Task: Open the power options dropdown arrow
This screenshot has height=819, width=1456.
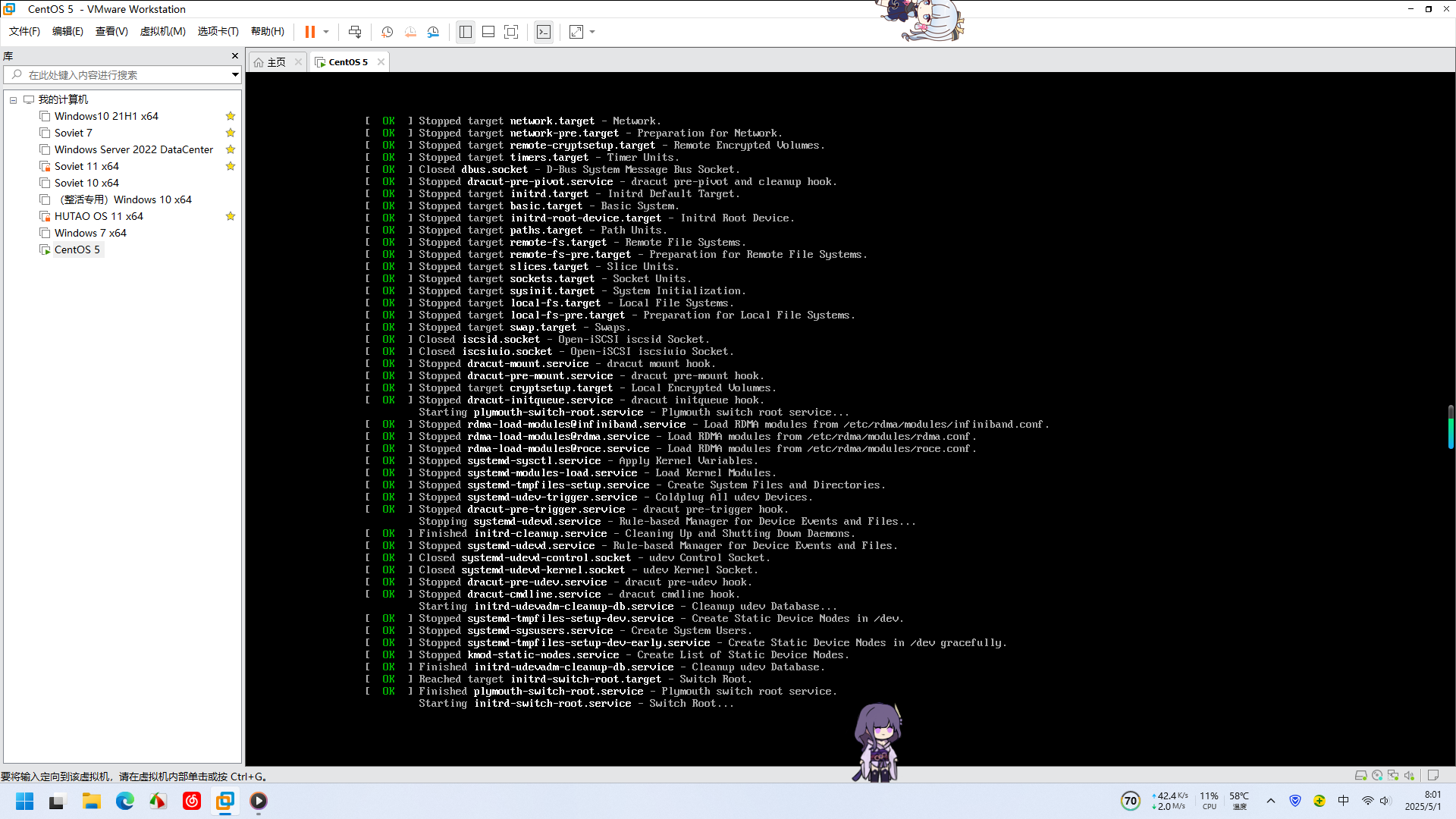Action: (x=326, y=32)
